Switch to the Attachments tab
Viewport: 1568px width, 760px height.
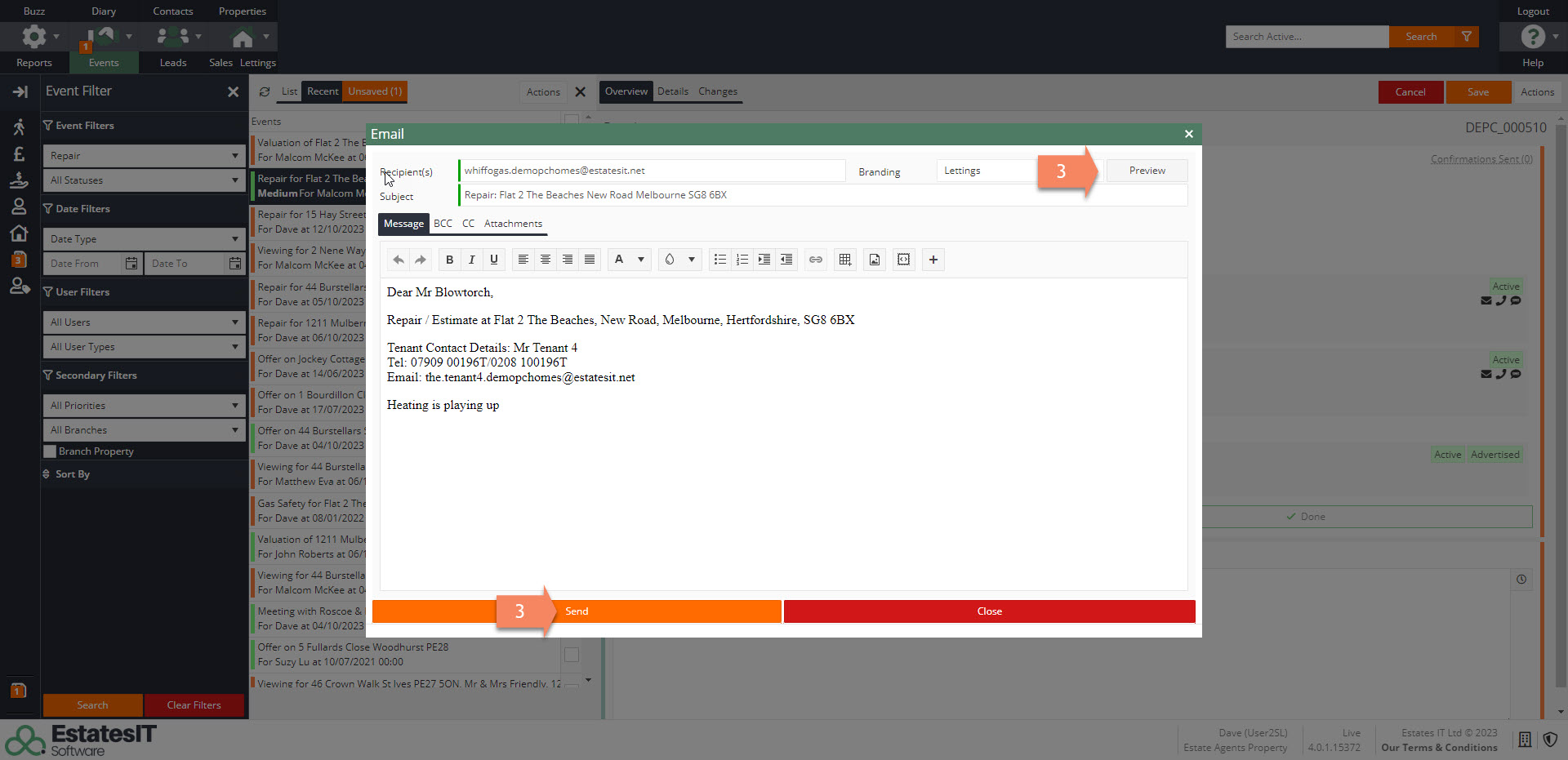pyautogui.click(x=513, y=224)
